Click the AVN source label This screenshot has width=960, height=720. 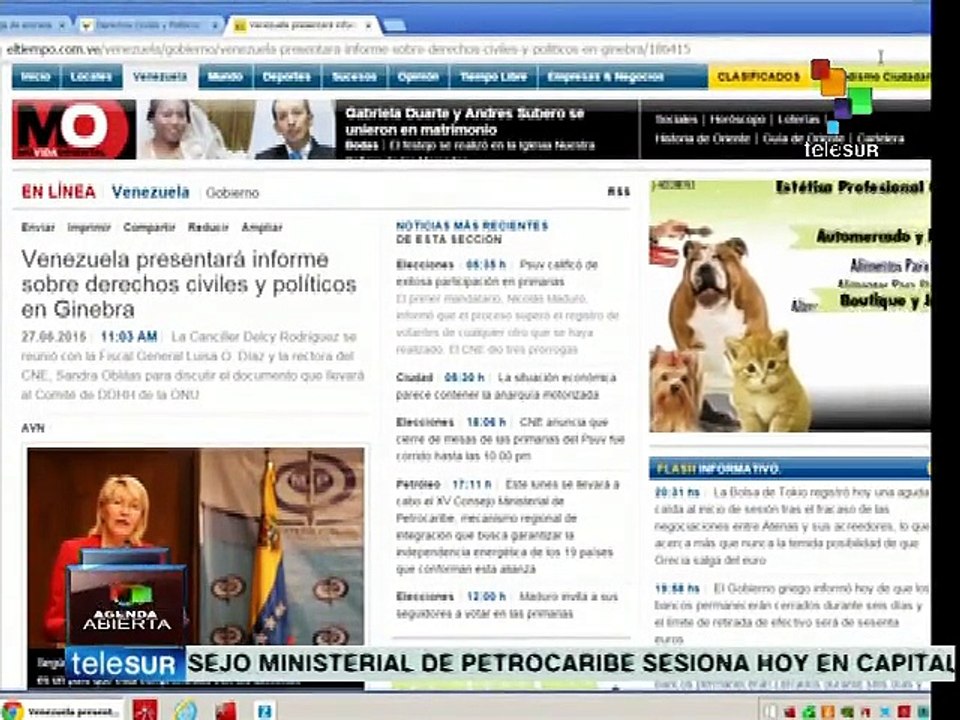pos(33,429)
